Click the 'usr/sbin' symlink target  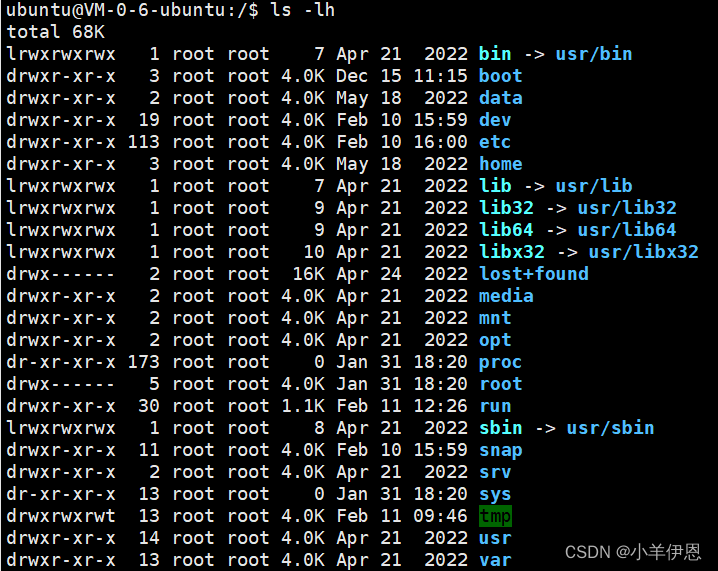tap(610, 428)
